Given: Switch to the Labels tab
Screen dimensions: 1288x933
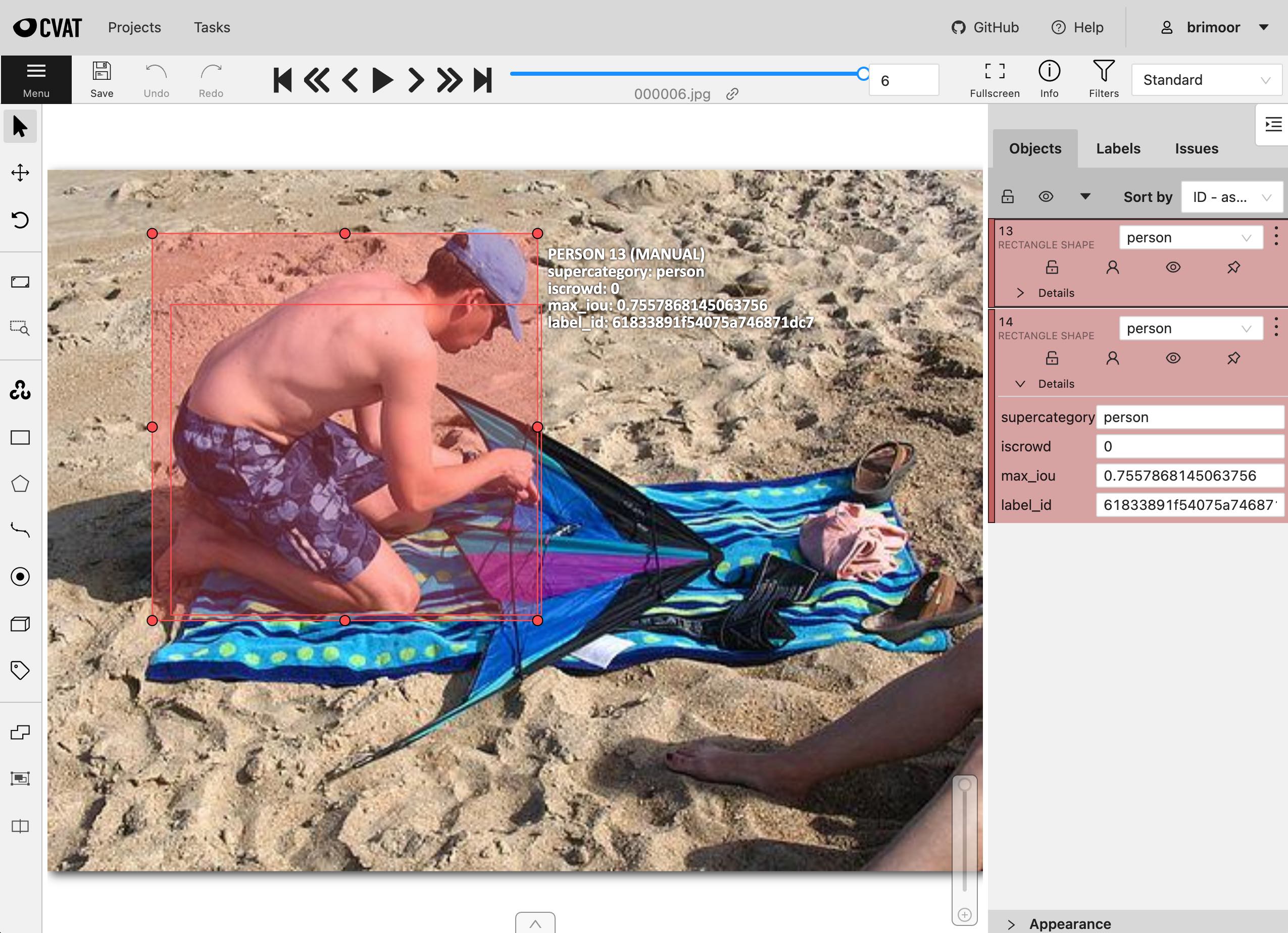Looking at the screenshot, I should pyautogui.click(x=1118, y=149).
